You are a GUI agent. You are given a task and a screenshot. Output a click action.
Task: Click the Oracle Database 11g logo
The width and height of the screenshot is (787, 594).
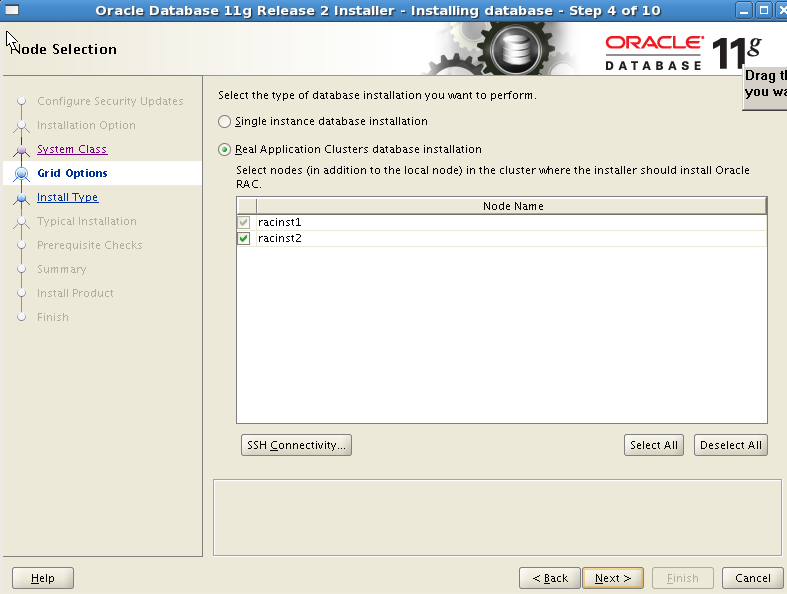[683, 53]
